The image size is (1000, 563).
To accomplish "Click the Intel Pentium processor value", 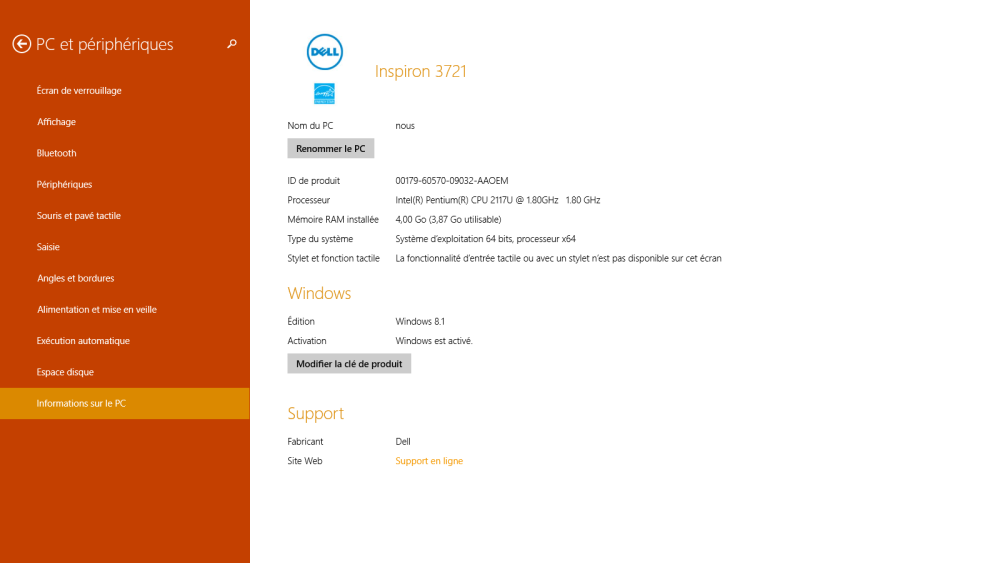I will 497,200.
